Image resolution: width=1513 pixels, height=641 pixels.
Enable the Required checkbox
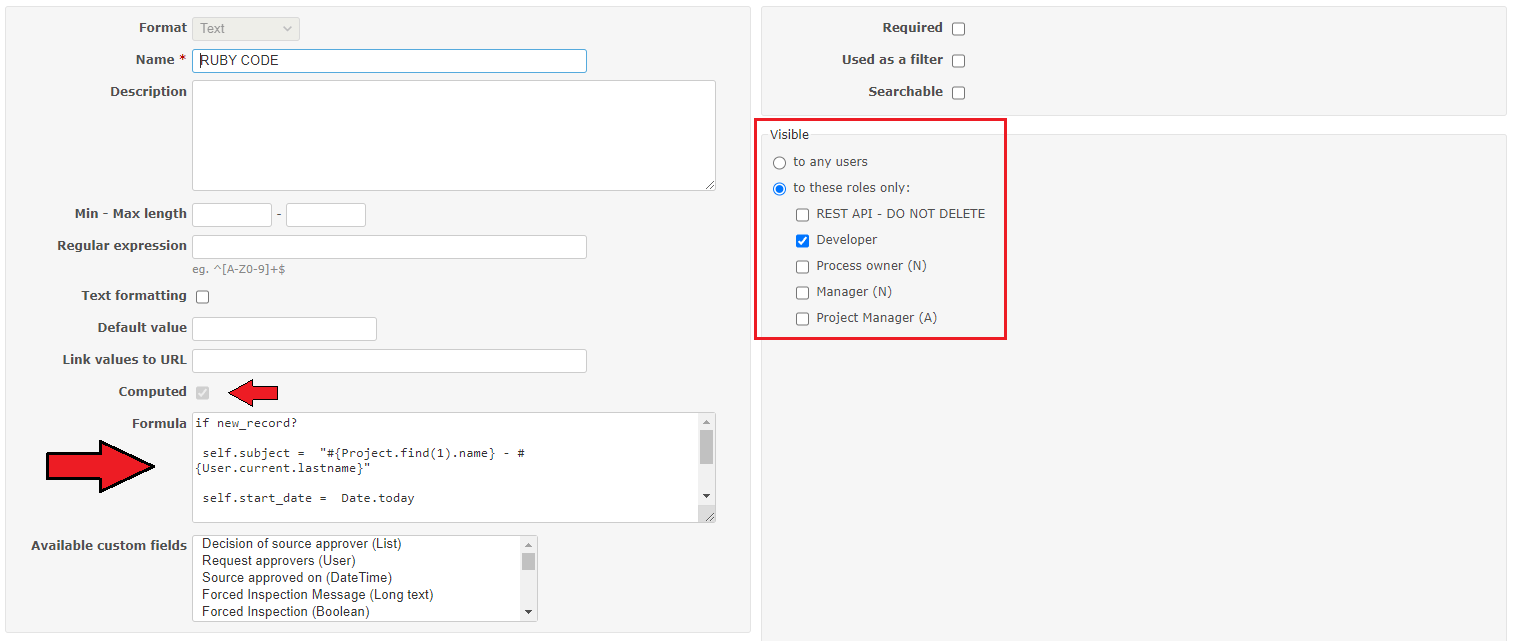(x=958, y=28)
